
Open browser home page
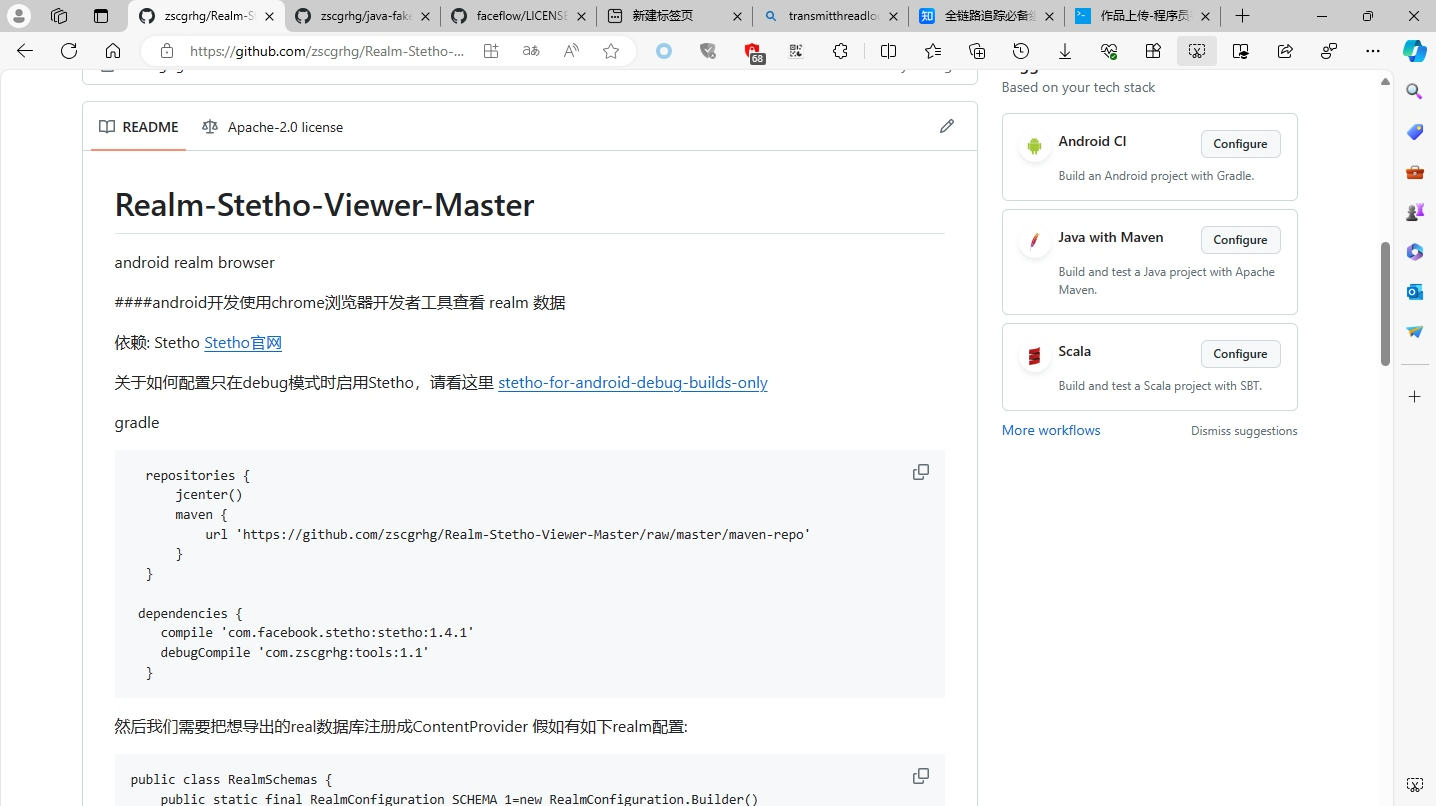tap(113, 51)
